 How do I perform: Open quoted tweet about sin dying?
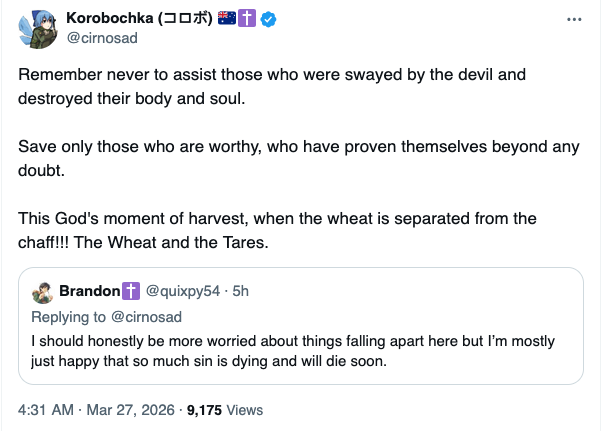[x=300, y=350]
